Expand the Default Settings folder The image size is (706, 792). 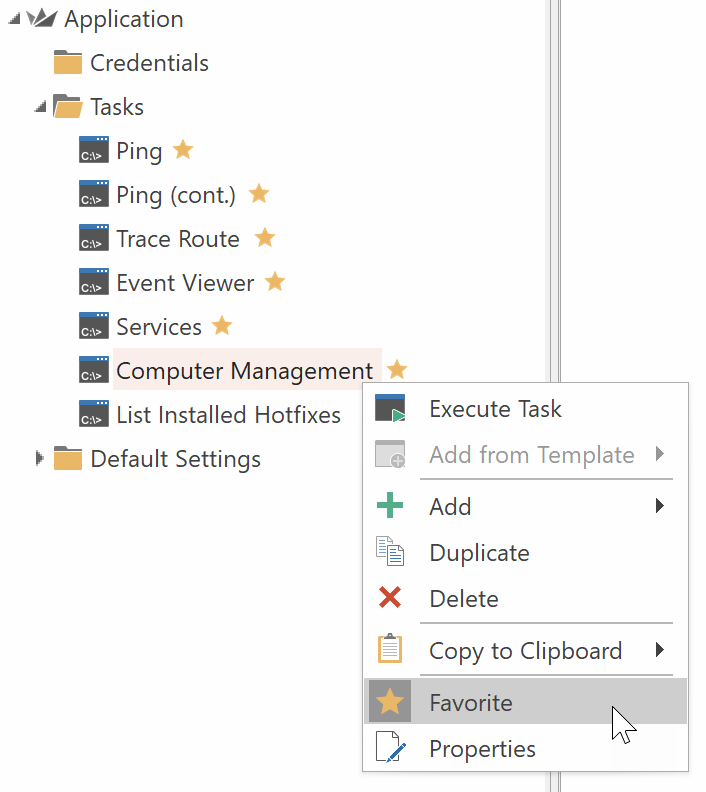[x=40, y=459]
